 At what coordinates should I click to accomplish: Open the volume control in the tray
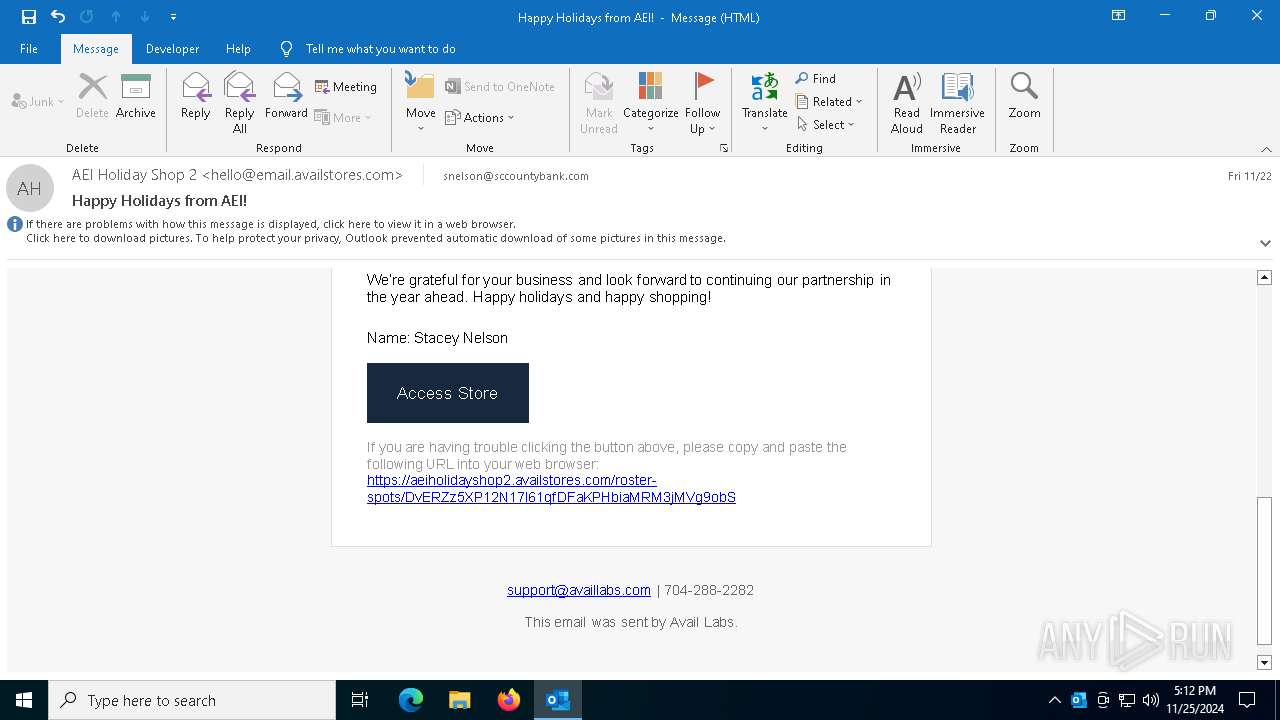tap(1151, 700)
